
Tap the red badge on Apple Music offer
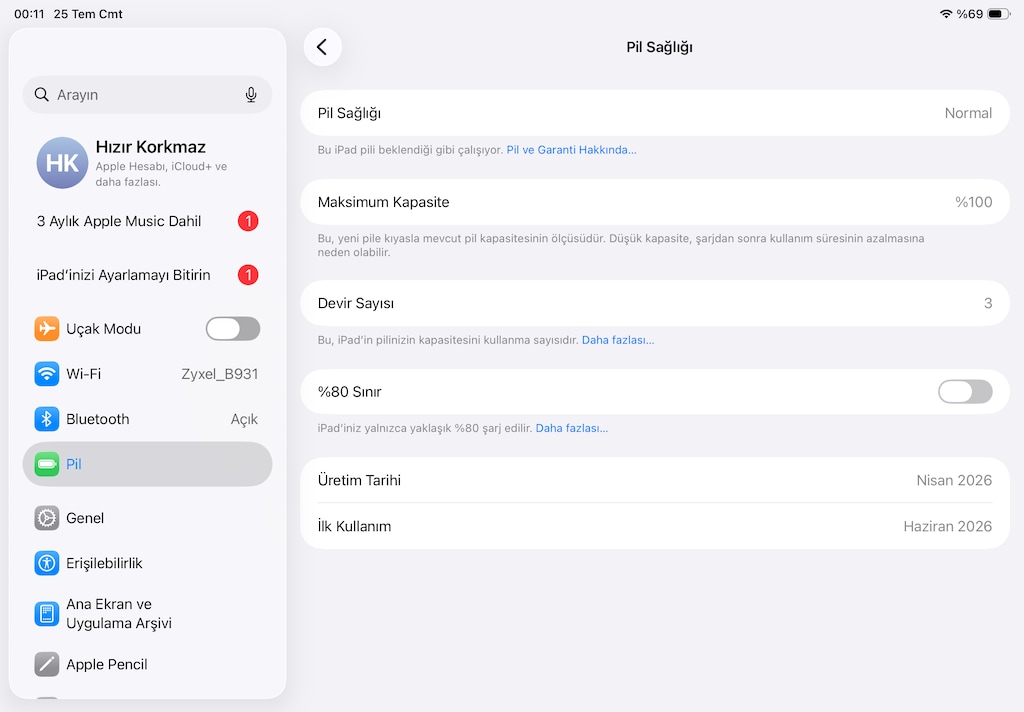[x=248, y=221]
